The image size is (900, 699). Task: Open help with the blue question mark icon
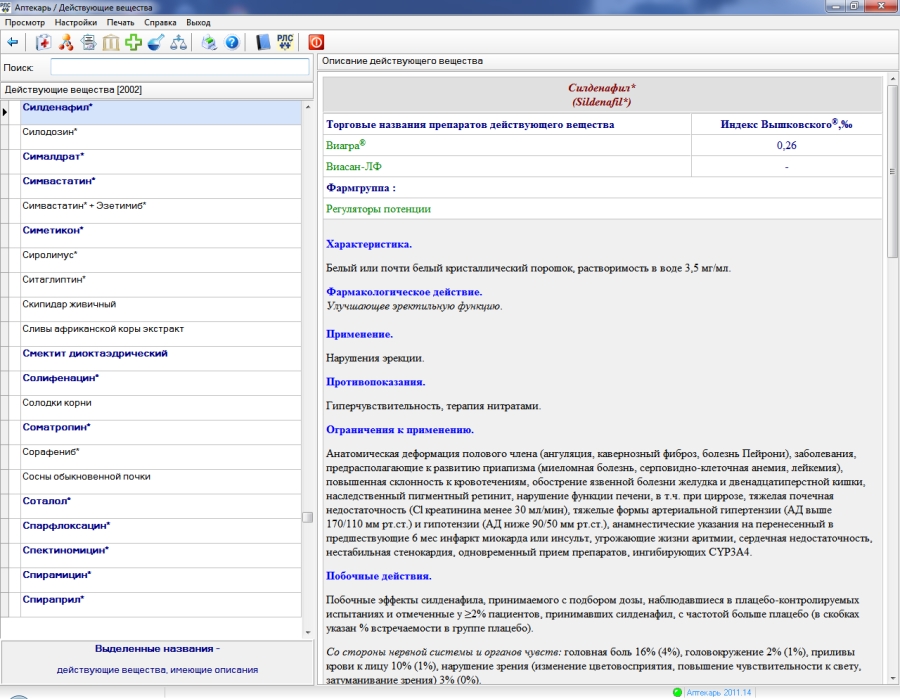[x=232, y=42]
